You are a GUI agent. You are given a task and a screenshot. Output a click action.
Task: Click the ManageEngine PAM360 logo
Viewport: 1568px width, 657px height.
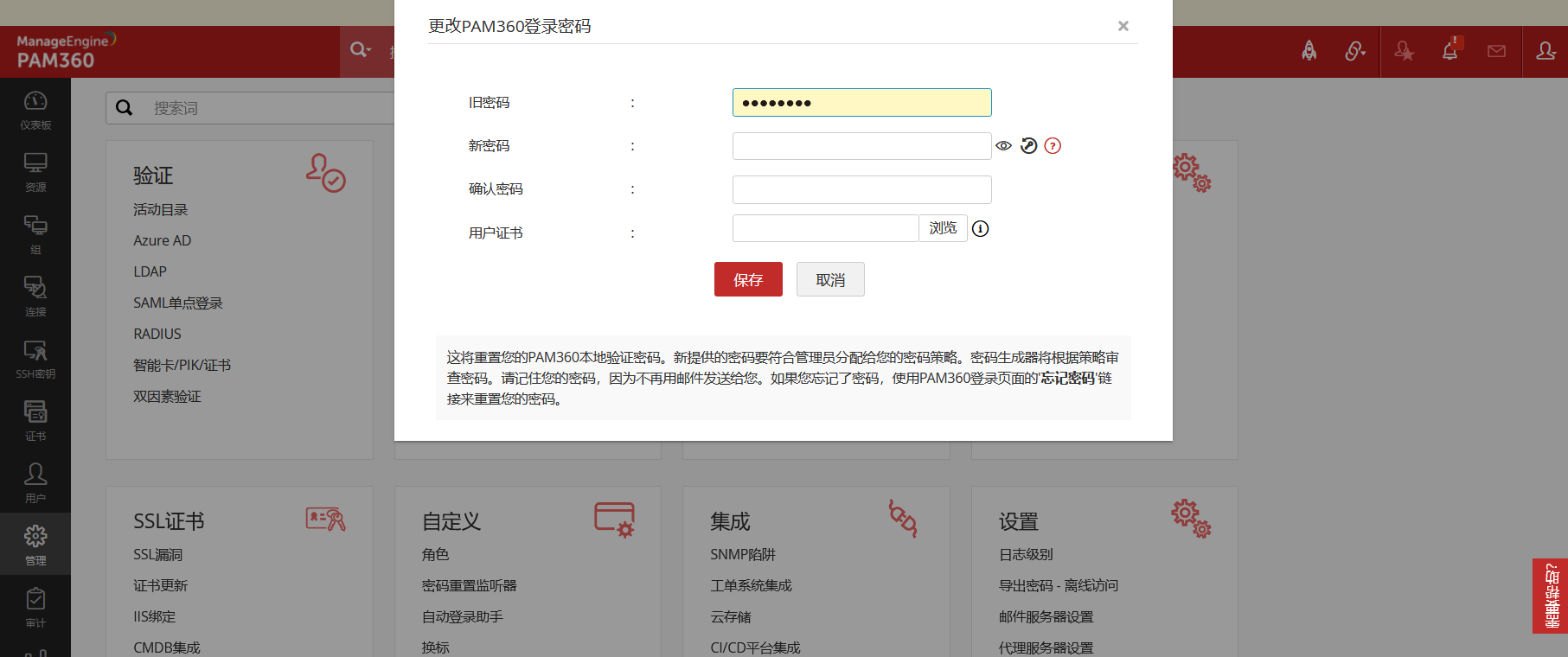(x=66, y=51)
